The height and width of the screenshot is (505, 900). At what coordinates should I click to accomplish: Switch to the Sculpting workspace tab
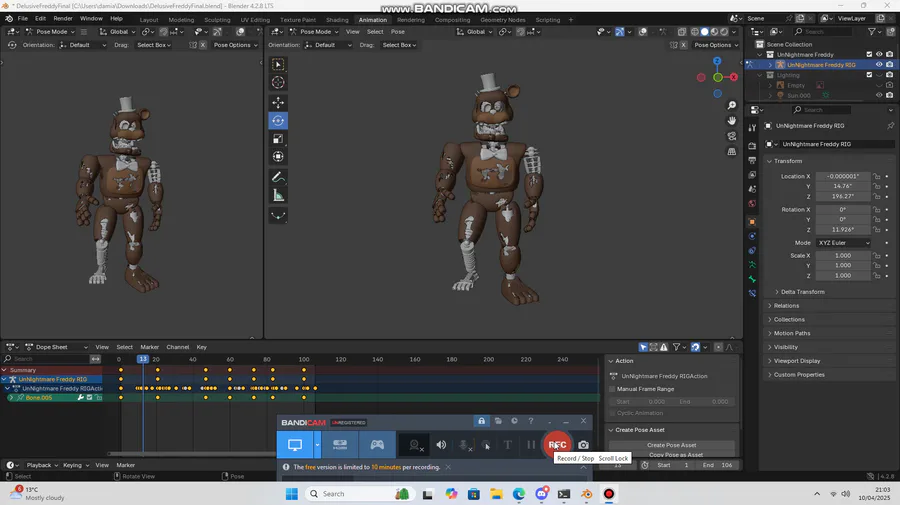coord(217,20)
